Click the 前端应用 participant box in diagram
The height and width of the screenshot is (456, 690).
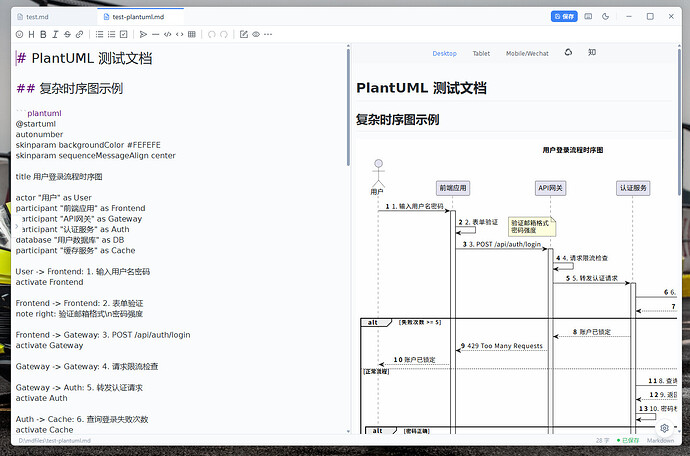pyautogui.click(x=452, y=188)
